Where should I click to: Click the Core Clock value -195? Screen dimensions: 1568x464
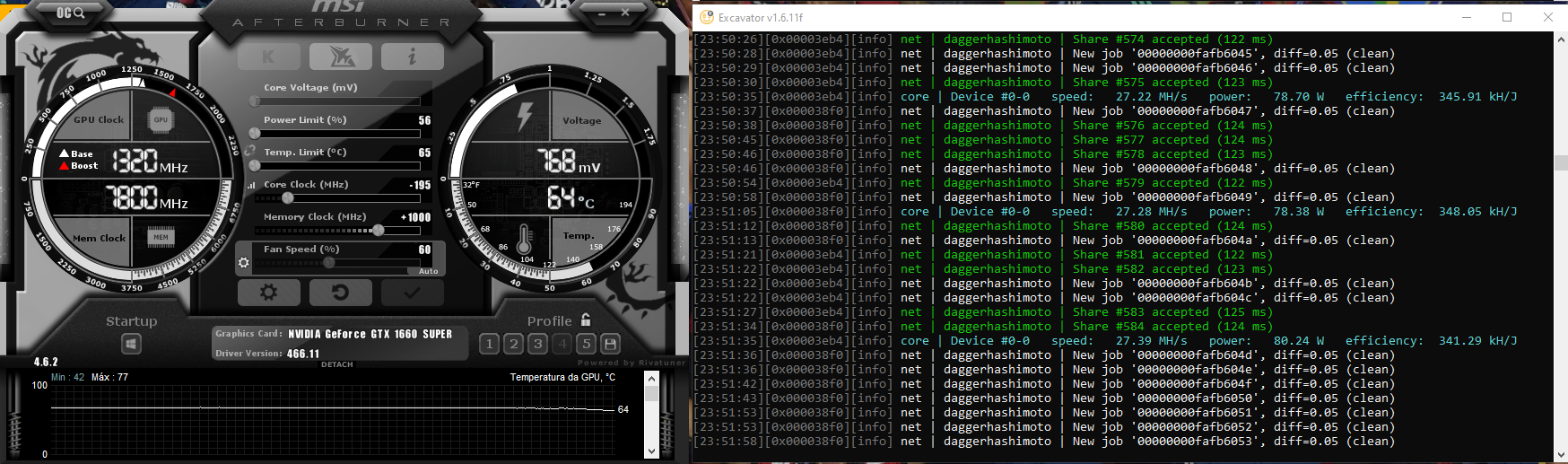coord(420,185)
